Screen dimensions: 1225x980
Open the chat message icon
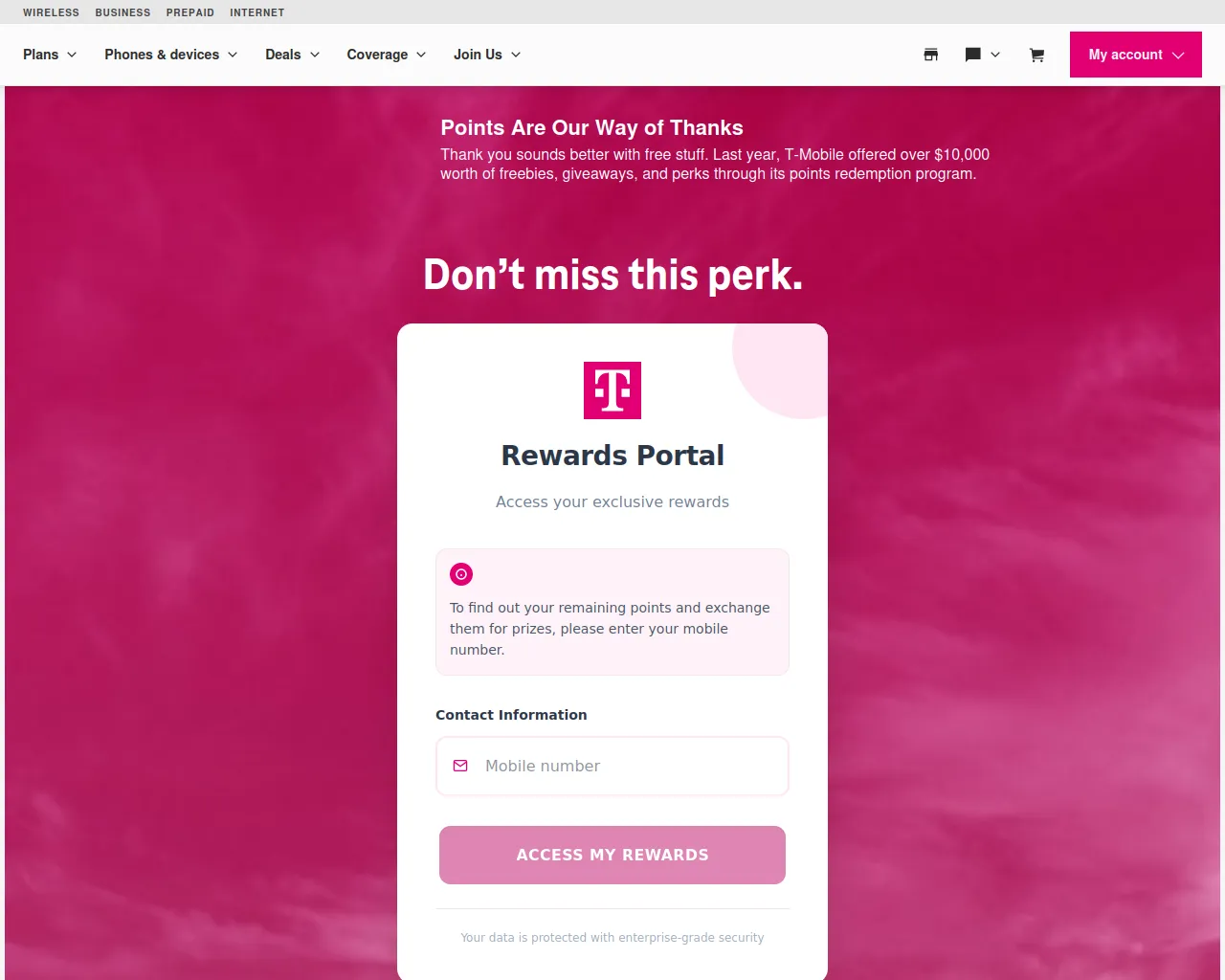(x=973, y=56)
